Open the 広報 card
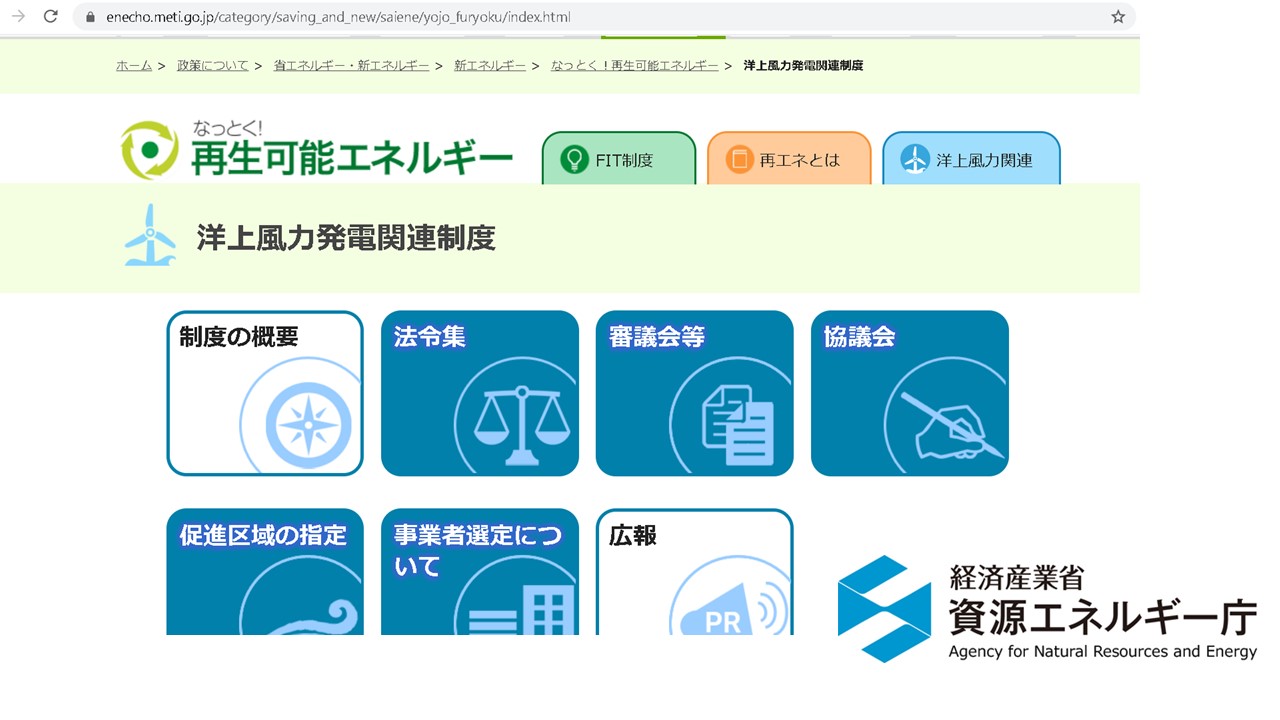Viewport: 1280px width, 720px height. 695,572
